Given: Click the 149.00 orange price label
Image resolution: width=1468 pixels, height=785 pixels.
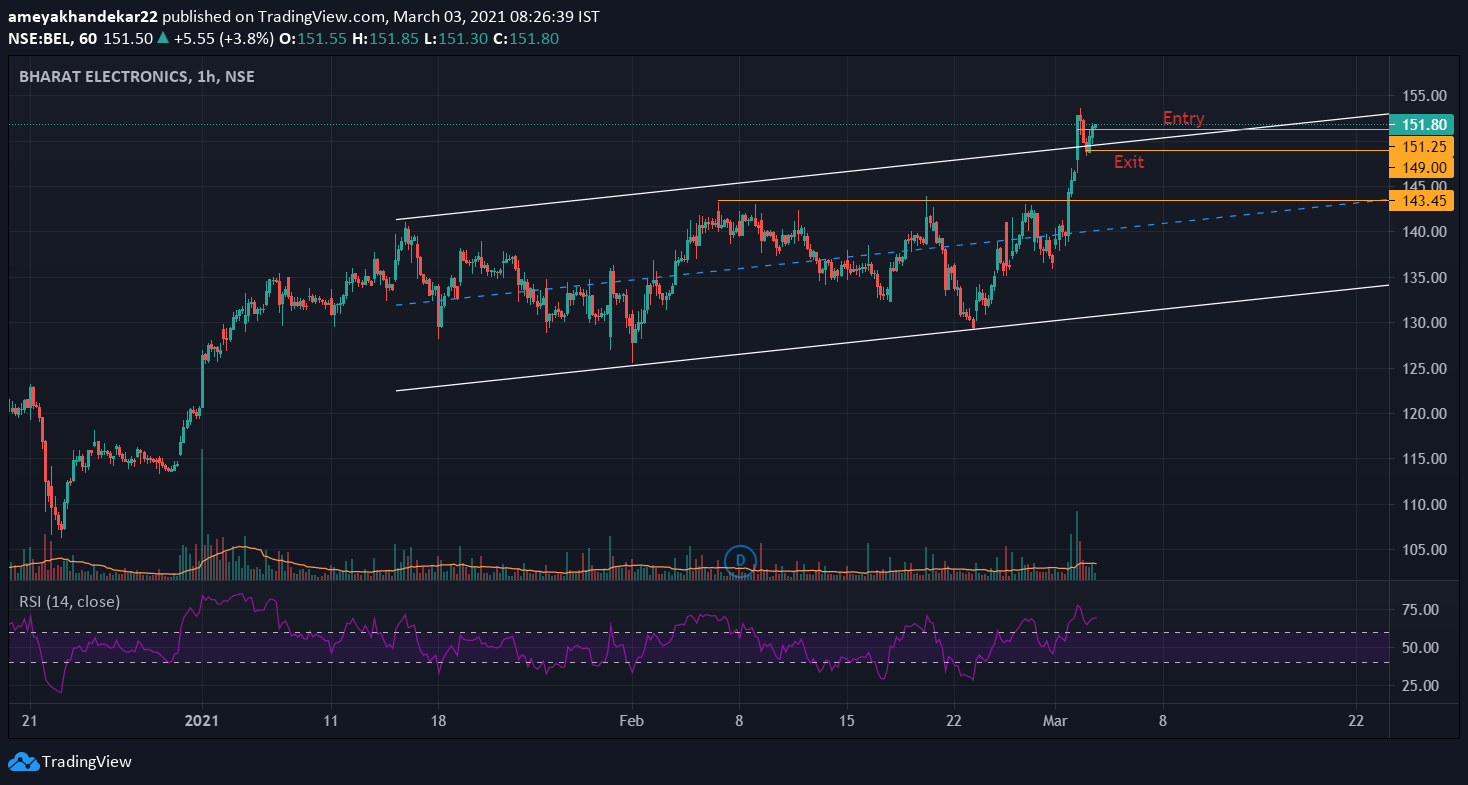Looking at the screenshot, I should point(1421,167).
